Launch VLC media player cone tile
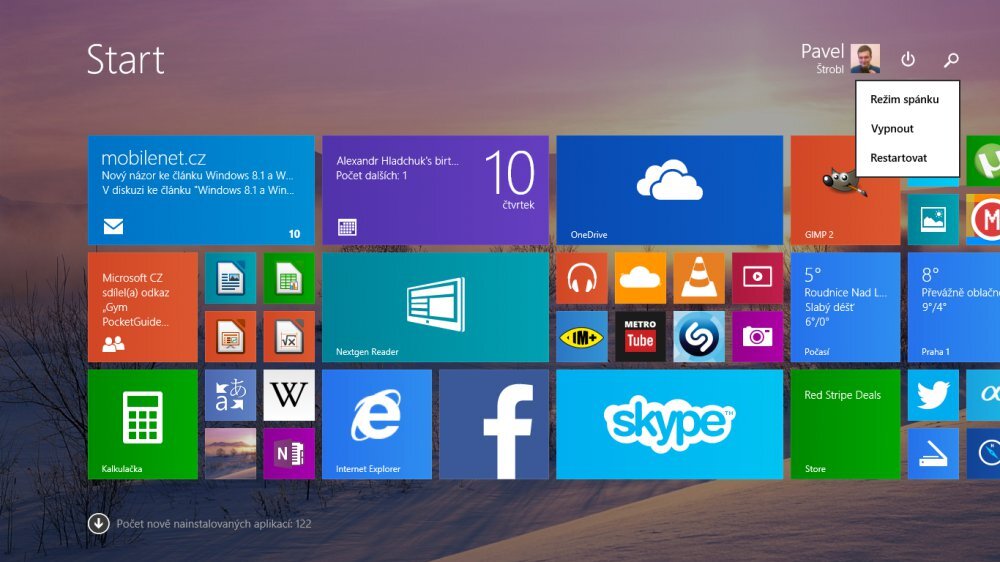This screenshot has height=562, width=1000. pos(699,278)
